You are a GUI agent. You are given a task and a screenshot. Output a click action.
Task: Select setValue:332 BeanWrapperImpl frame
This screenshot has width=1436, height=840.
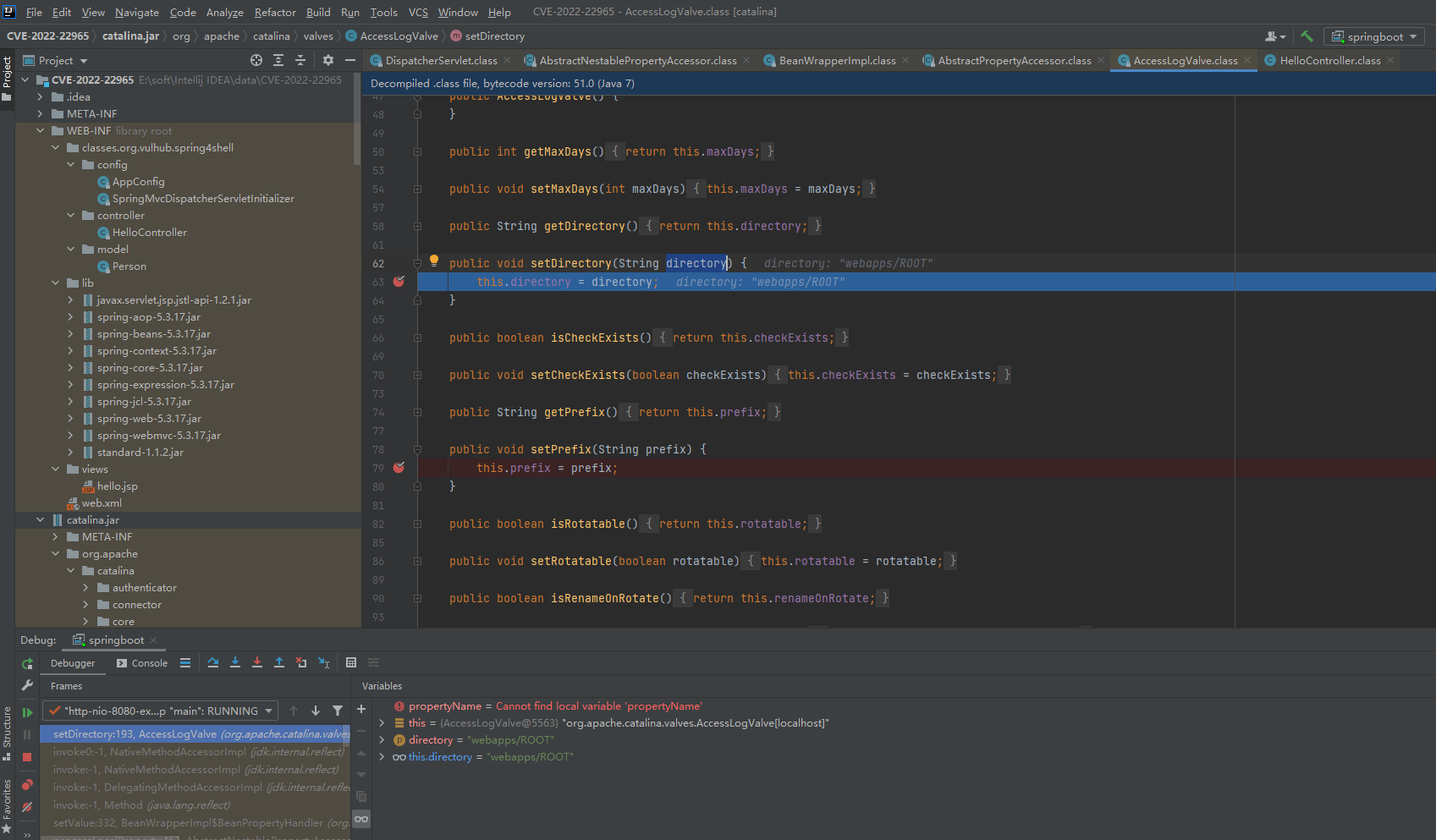pyautogui.click(x=195, y=823)
